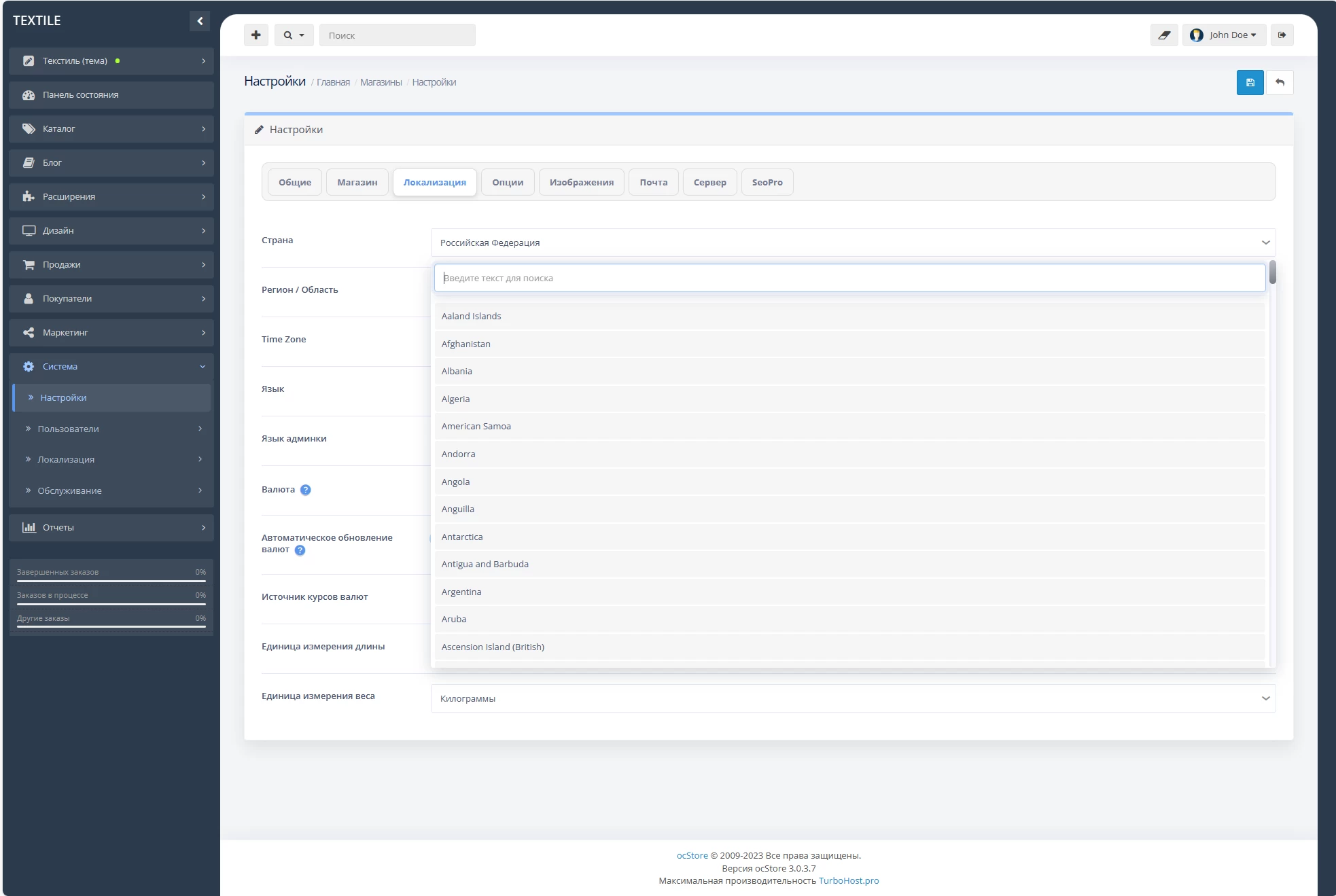
Task: Open Пользователи submenu
Action: coord(111,429)
